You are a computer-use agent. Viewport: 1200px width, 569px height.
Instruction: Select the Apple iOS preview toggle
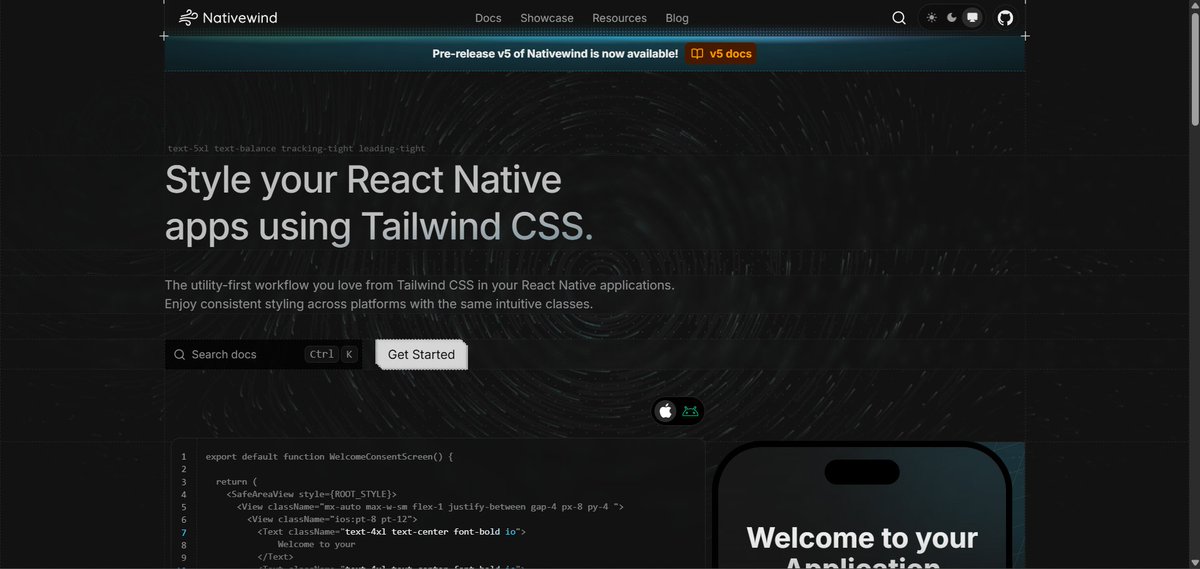tap(666, 411)
